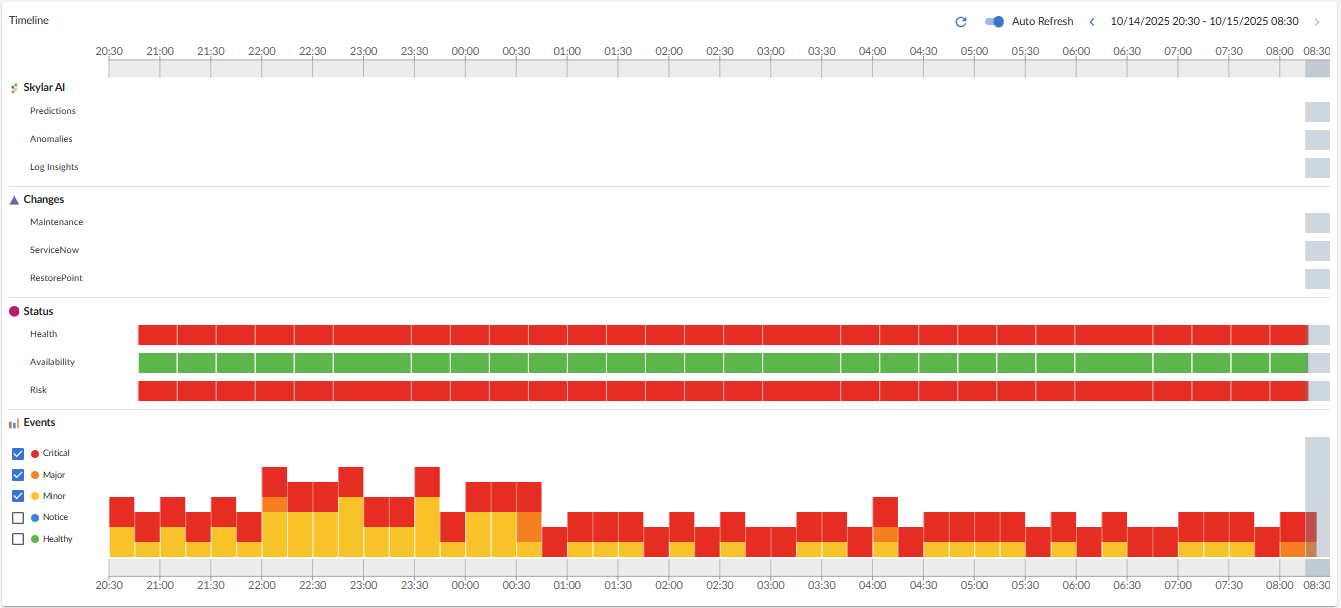Go to previous time range with left chevron
The width and height of the screenshot is (1341, 608).
tap(1092, 22)
